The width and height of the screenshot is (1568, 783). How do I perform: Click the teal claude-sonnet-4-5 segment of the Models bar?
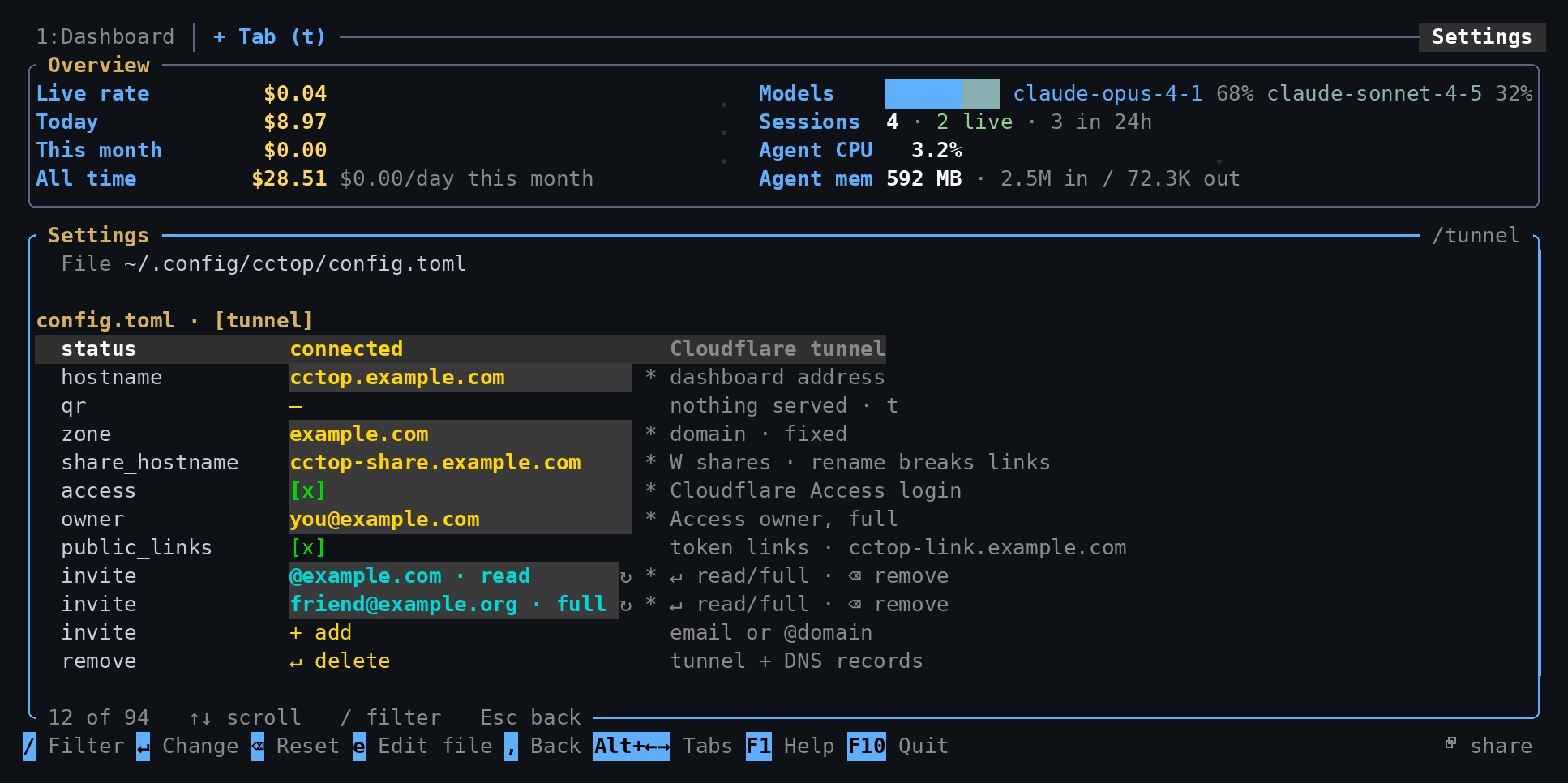click(980, 94)
